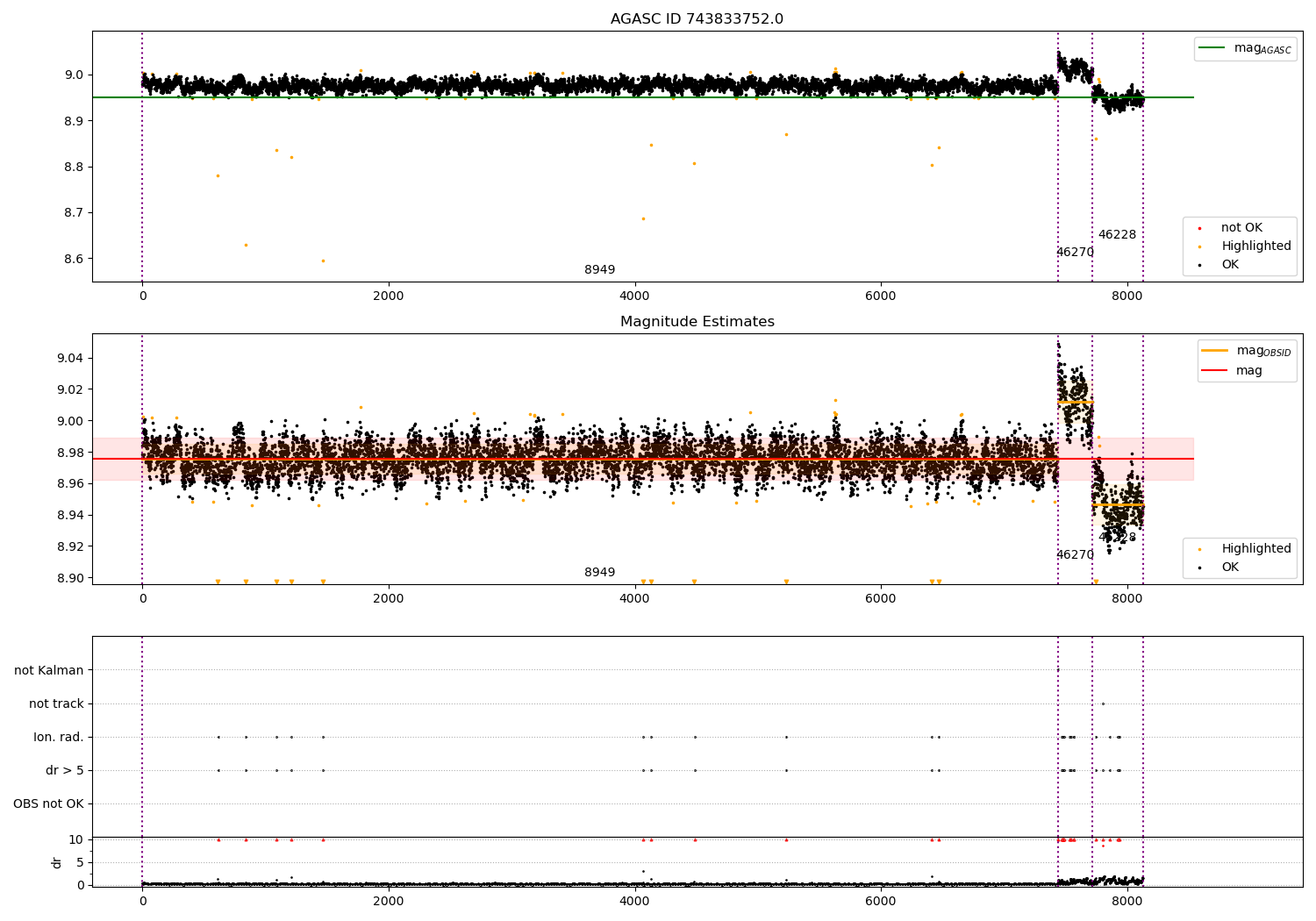Click the 'not track' row label

(56, 704)
